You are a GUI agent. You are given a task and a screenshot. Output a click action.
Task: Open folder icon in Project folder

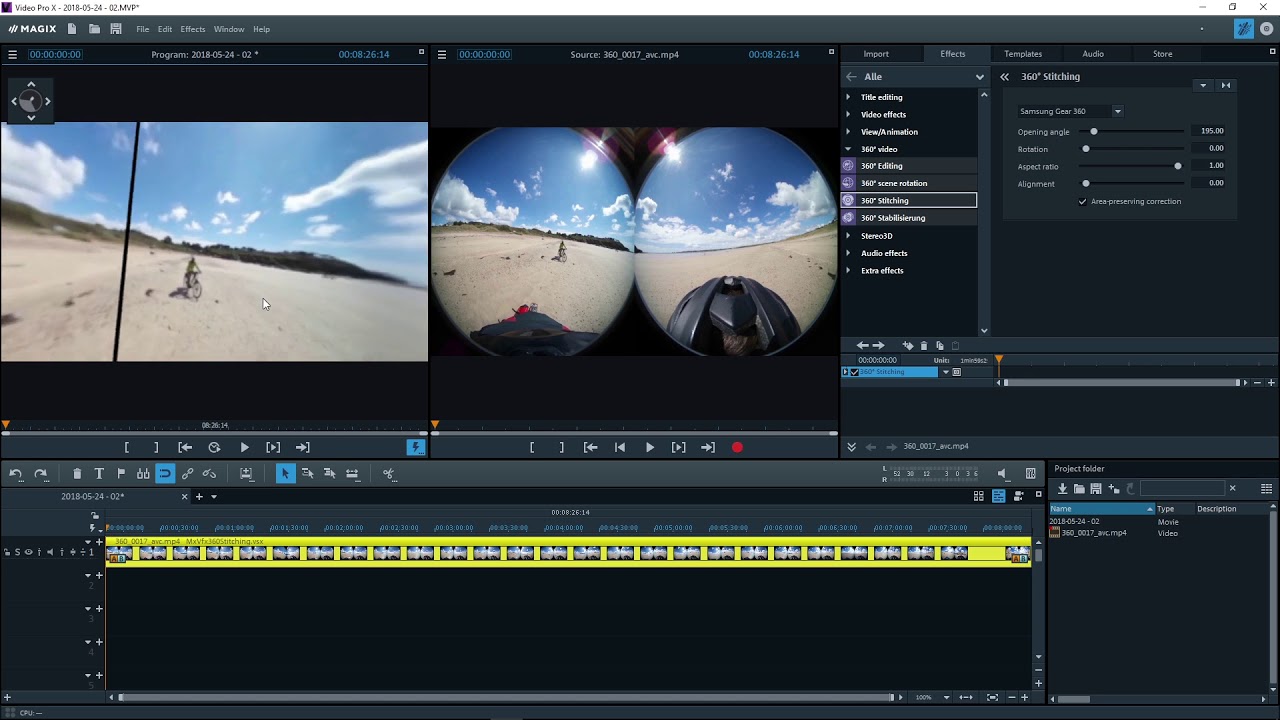(x=1079, y=488)
